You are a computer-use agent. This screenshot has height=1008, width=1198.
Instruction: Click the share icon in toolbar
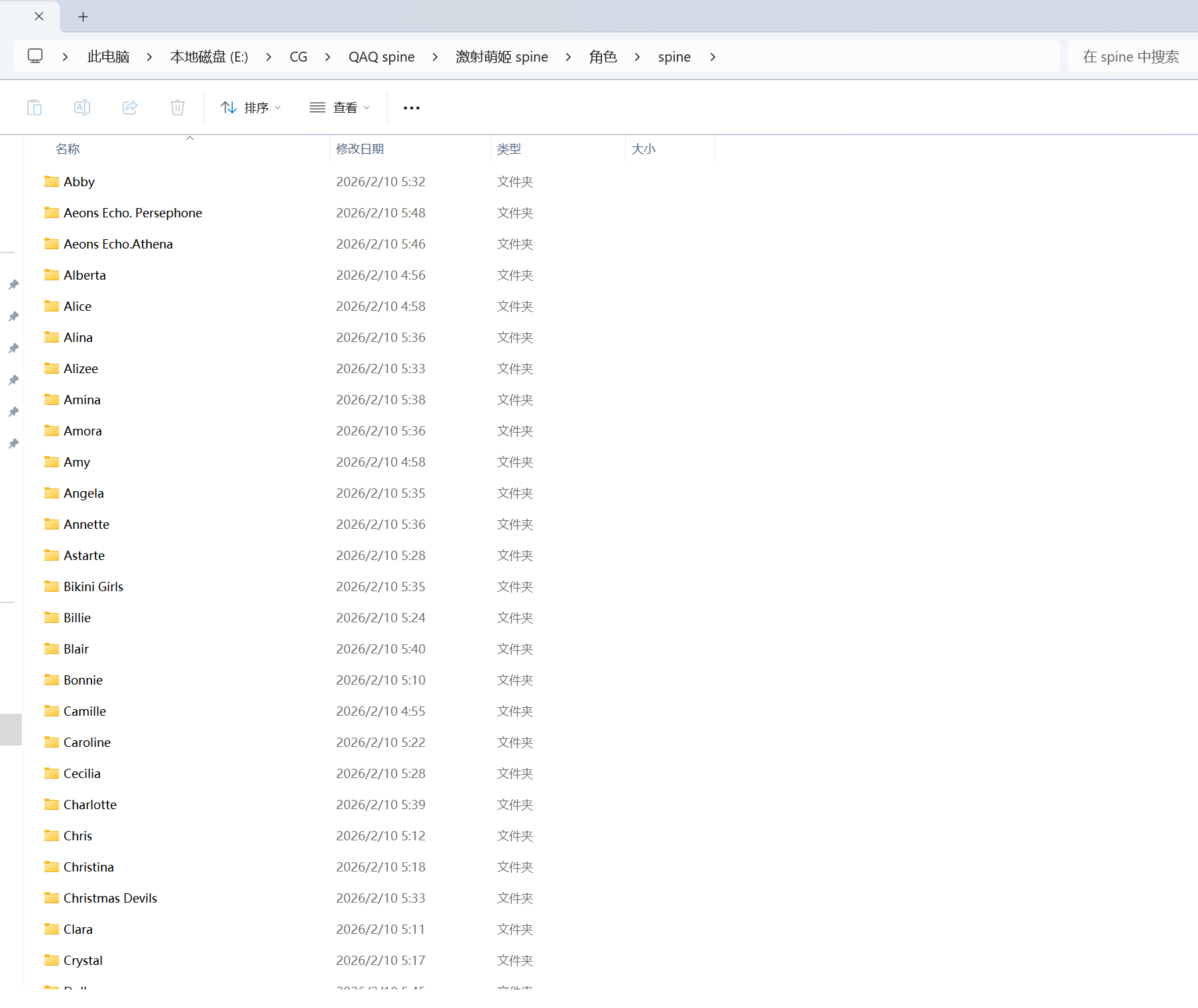click(130, 107)
